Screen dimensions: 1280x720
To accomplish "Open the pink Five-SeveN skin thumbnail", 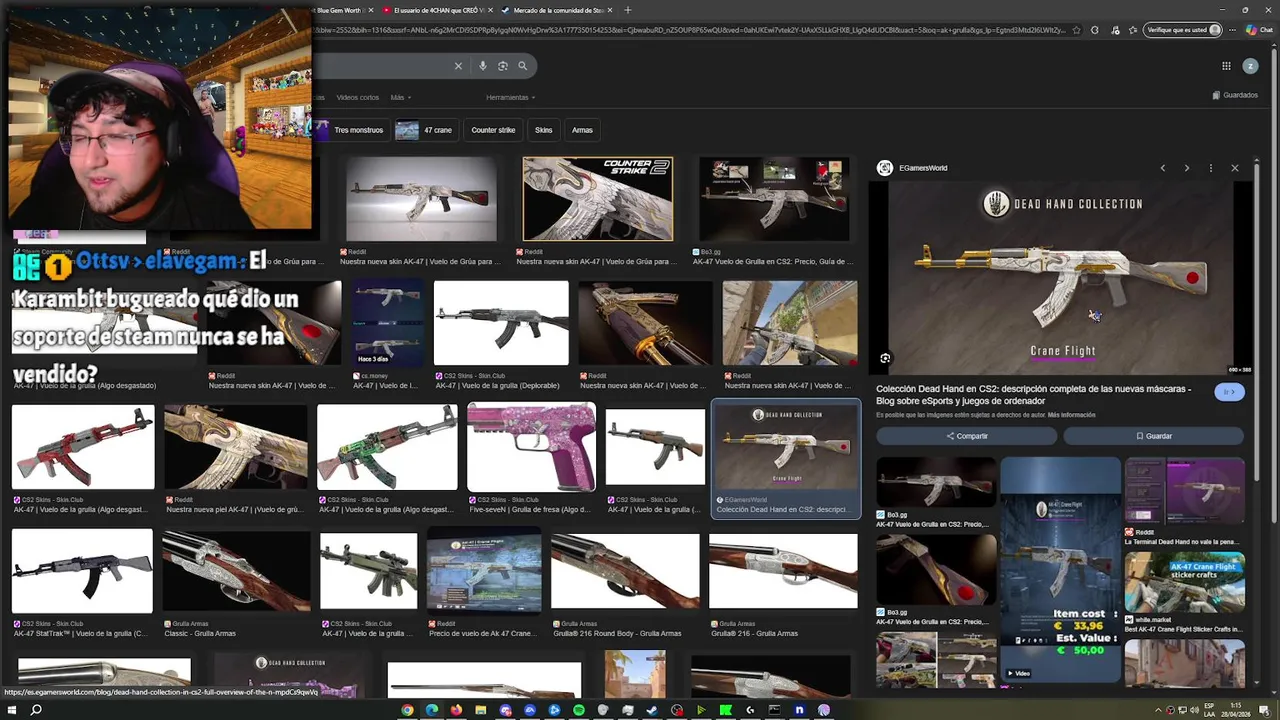I will [x=531, y=447].
